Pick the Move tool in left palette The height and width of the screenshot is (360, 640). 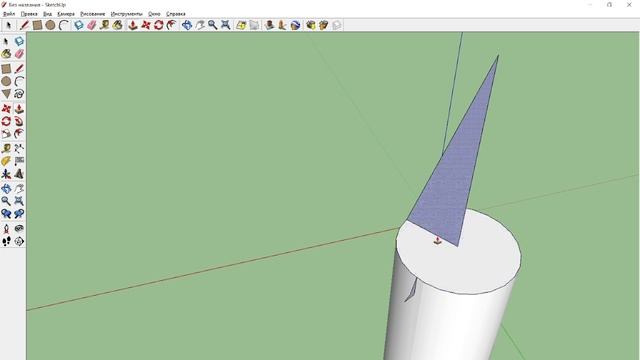coord(6,109)
